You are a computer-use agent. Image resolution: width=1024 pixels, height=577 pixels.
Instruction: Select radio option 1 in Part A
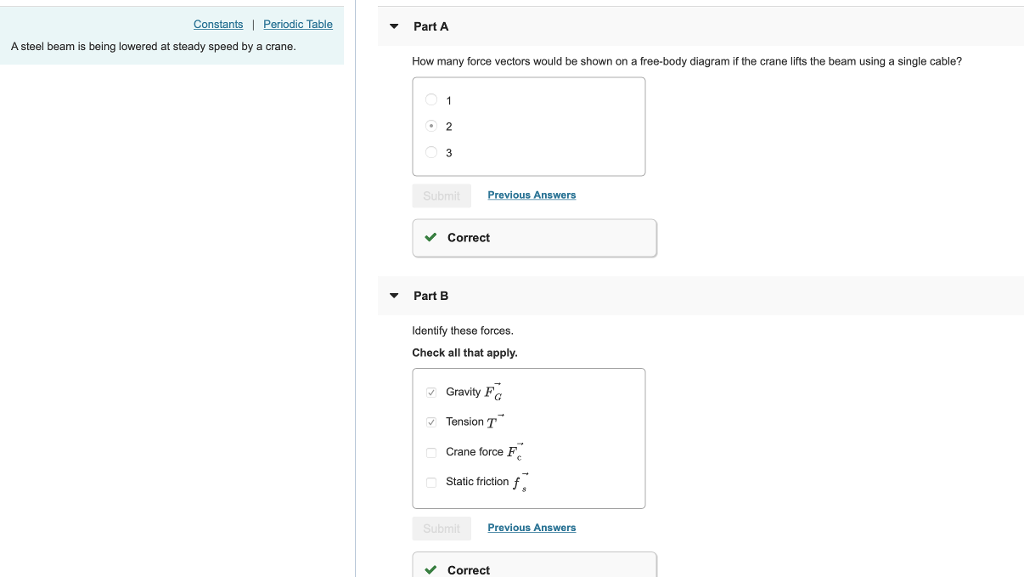(431, 100)
